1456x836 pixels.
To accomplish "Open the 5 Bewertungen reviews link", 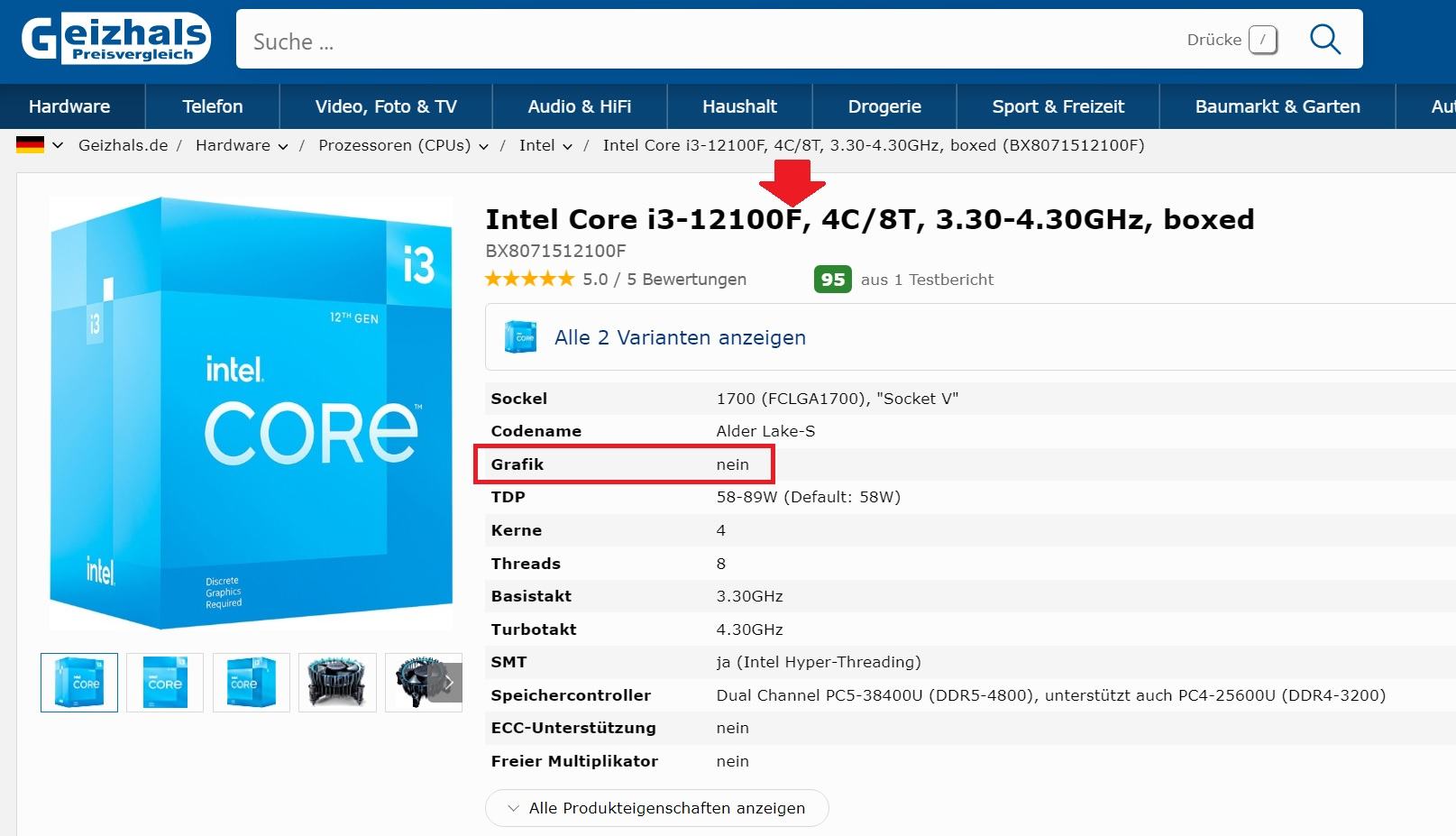I will tap(686, 280).
